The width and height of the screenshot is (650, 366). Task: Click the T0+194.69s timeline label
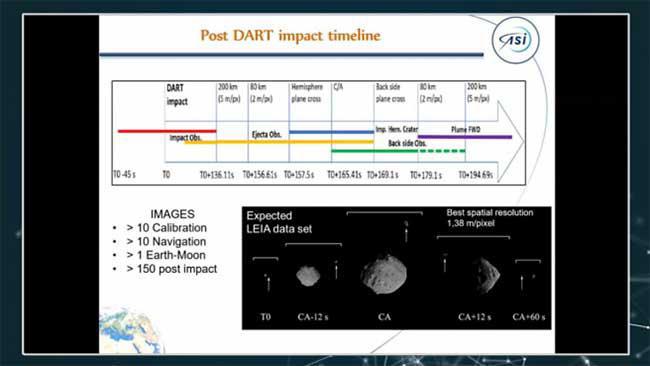pyautogui.click(x=475, y=175)
